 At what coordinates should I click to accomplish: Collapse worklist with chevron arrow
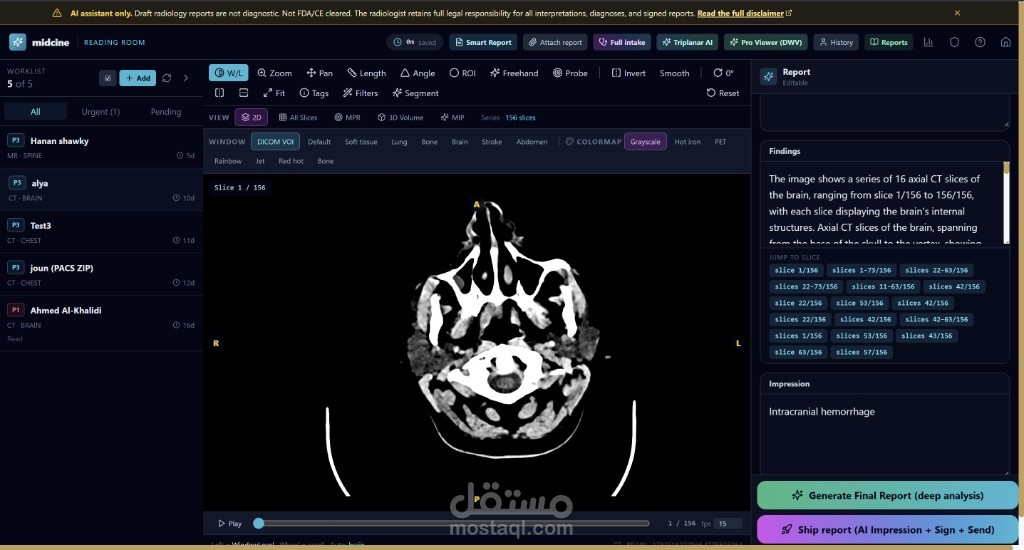185,78
